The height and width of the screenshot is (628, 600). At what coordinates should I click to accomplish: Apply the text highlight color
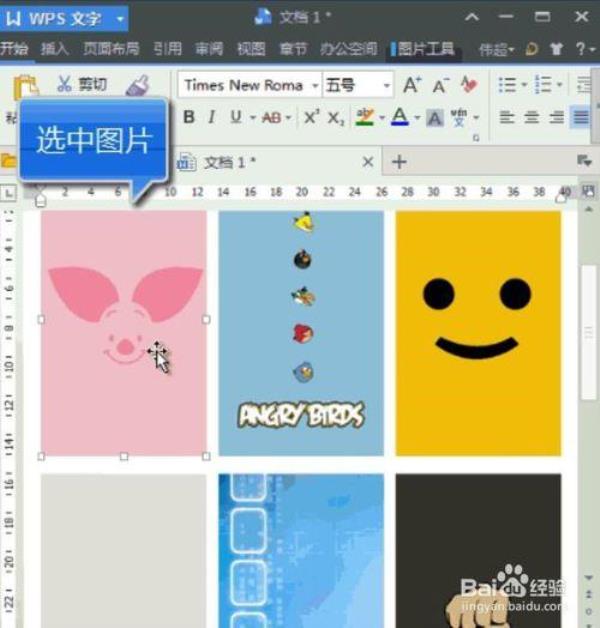click(x=365, y=117)
